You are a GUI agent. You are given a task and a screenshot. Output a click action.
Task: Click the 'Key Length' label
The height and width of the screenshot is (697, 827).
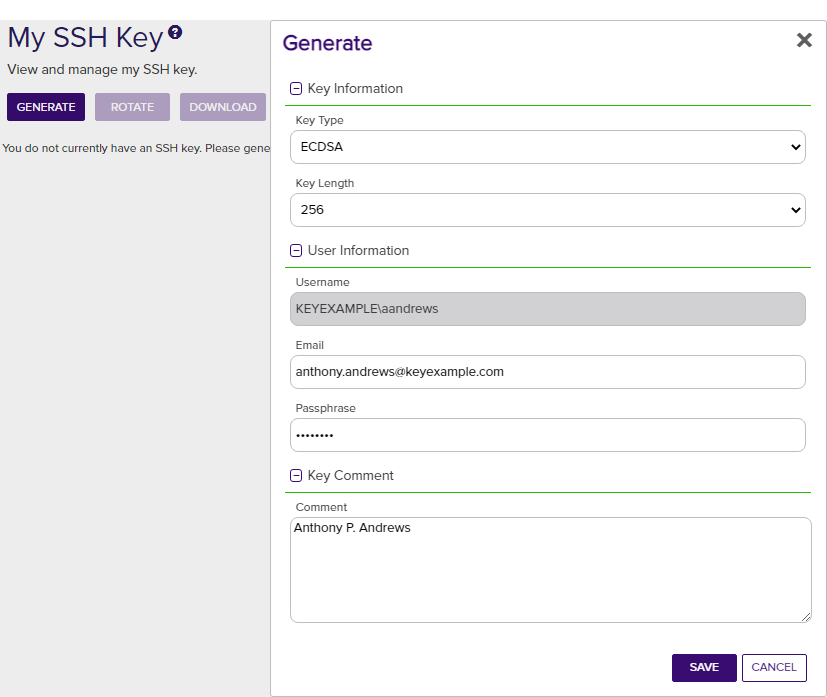click(x=324, y=183)
